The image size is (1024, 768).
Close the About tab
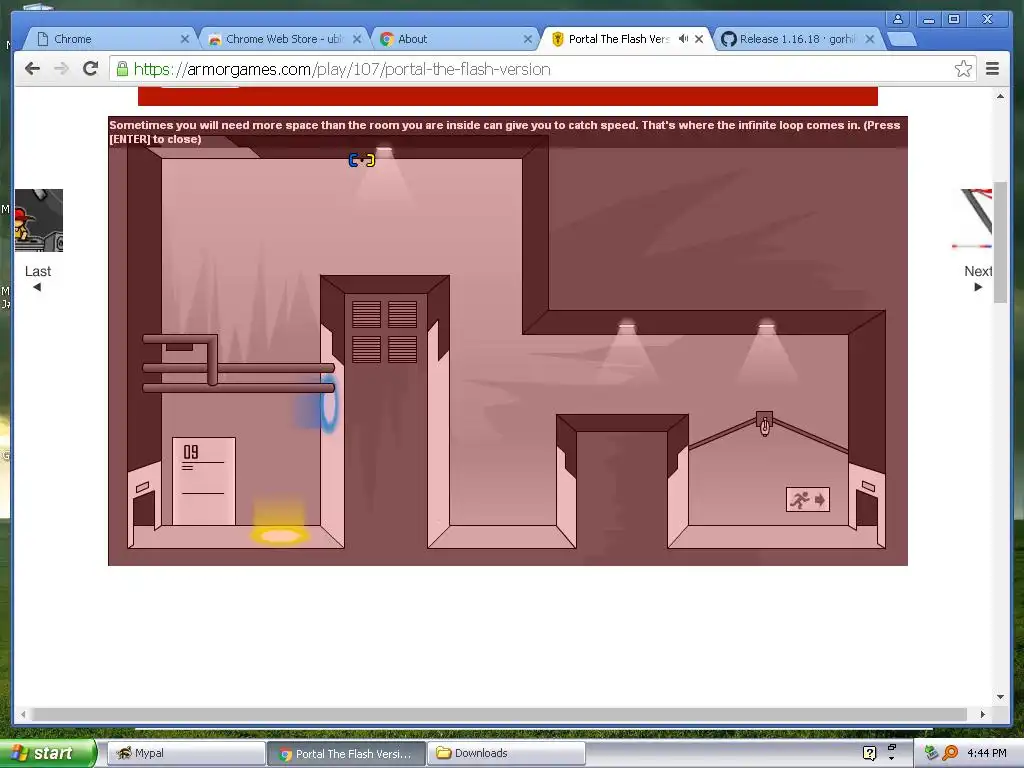point(528,39)
